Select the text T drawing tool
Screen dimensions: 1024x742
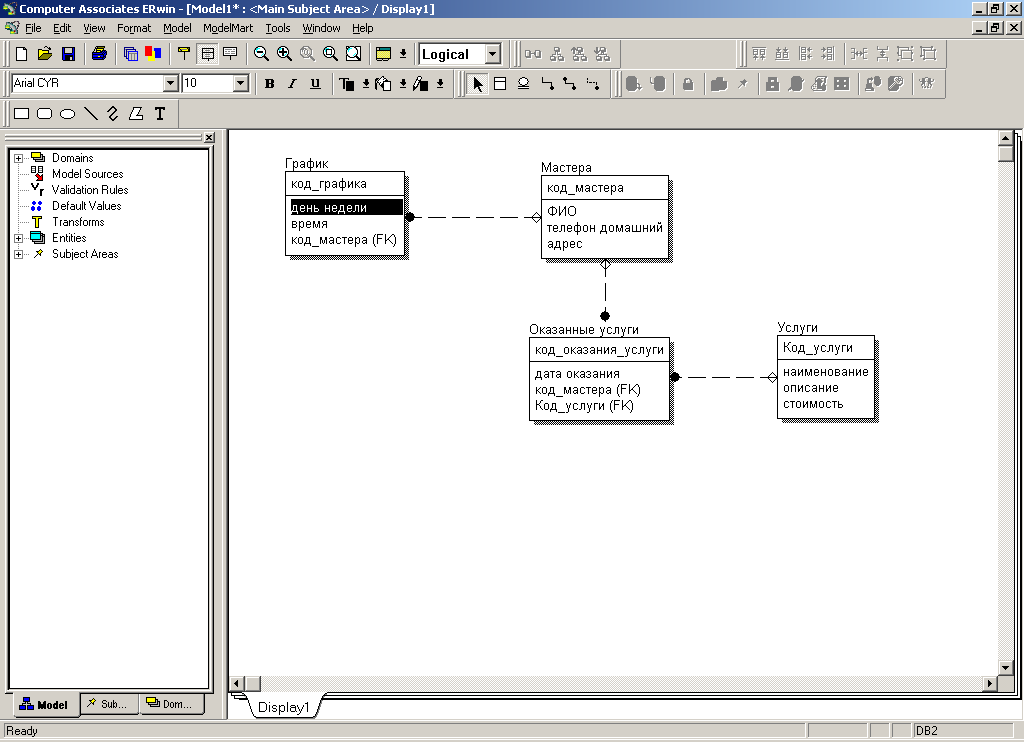(160, 114)
